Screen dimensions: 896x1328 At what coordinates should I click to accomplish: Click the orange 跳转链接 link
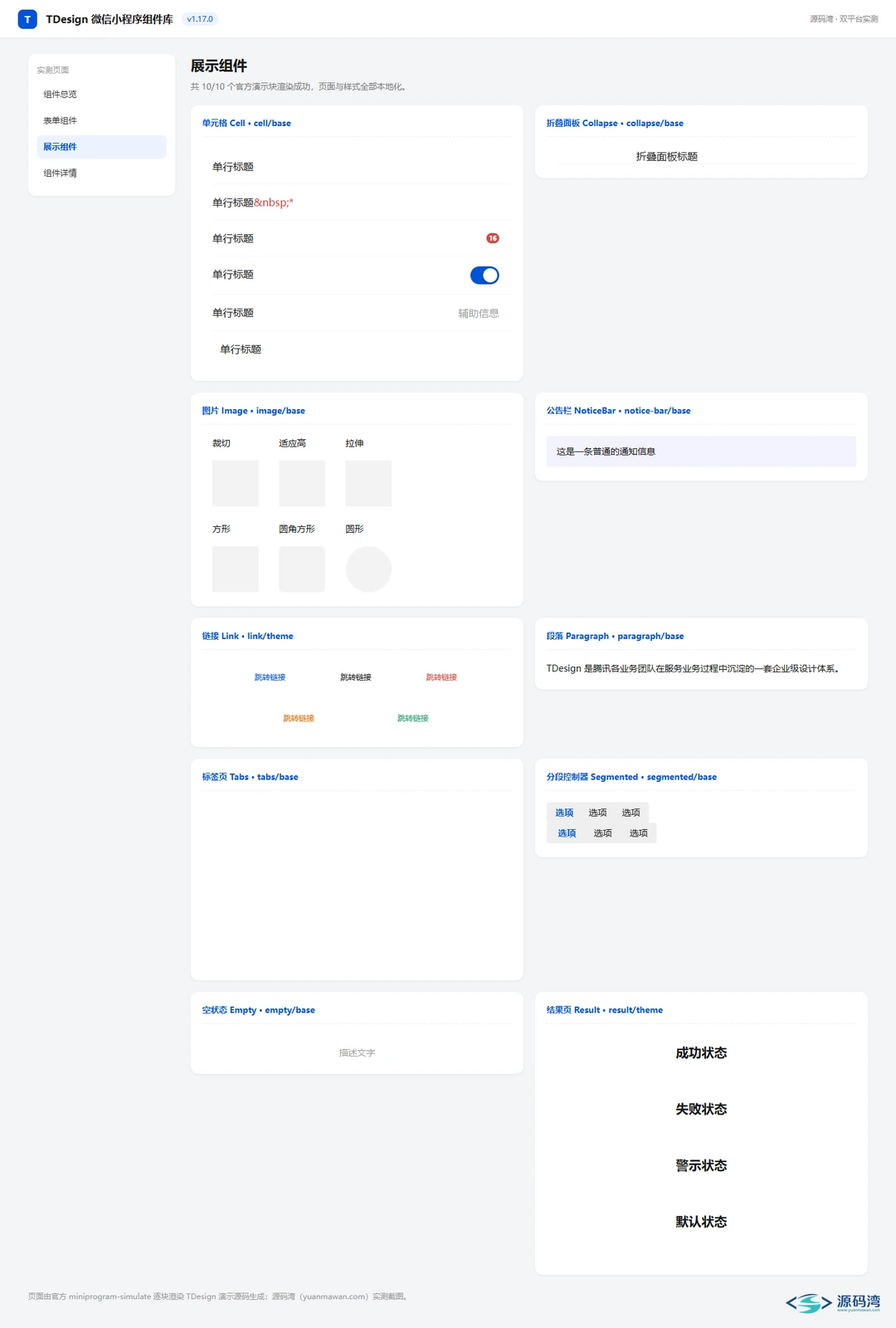click(299, 718)
